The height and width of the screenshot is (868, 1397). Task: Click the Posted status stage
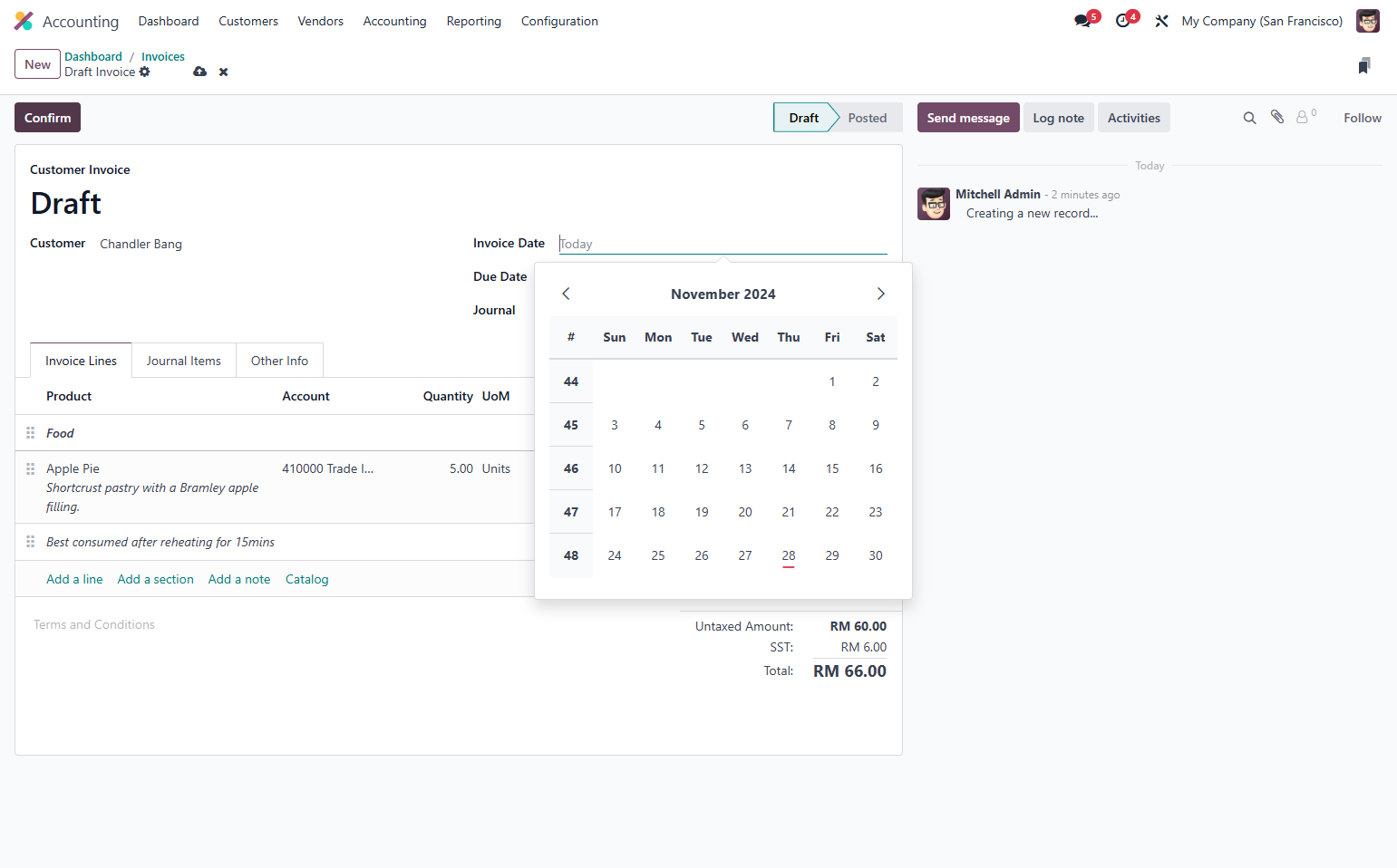tap(868, 118)
